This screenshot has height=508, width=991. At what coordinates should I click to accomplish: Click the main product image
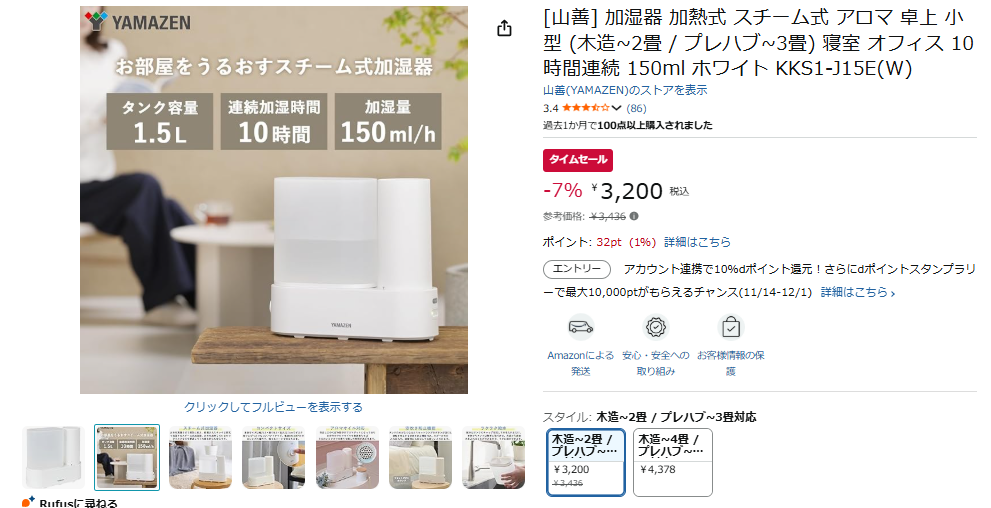tap(274, 200)
